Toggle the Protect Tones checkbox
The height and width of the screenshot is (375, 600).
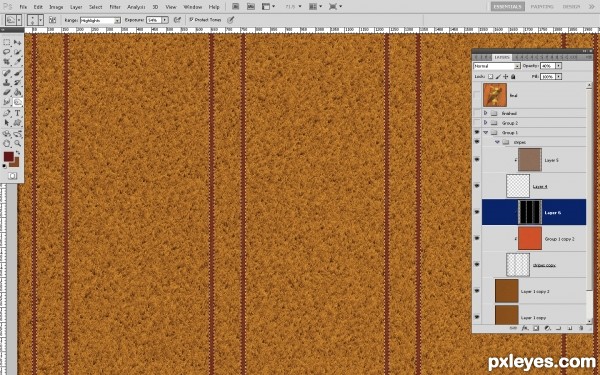192,20
